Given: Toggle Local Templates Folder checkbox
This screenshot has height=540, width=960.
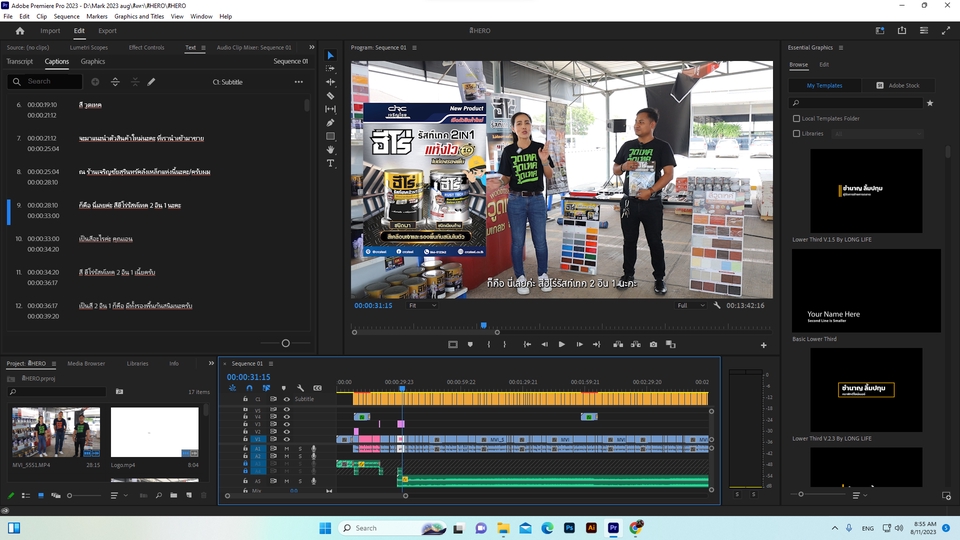Looking at the screenshot, I should point(797,118).
